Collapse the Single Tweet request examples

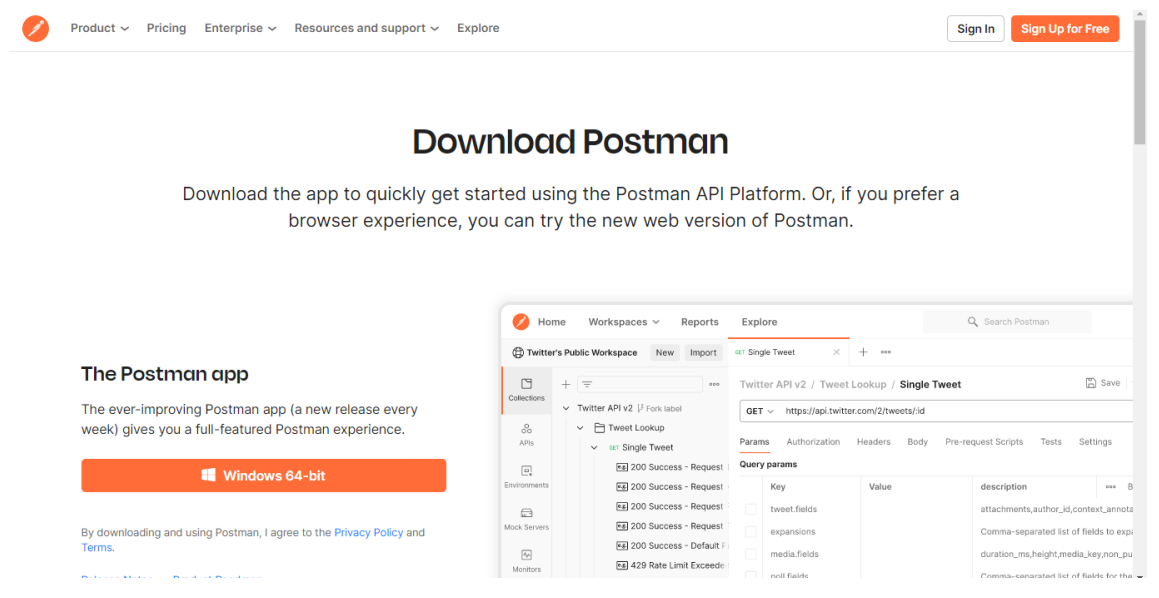pyautogui.click(x=594, y=448)
